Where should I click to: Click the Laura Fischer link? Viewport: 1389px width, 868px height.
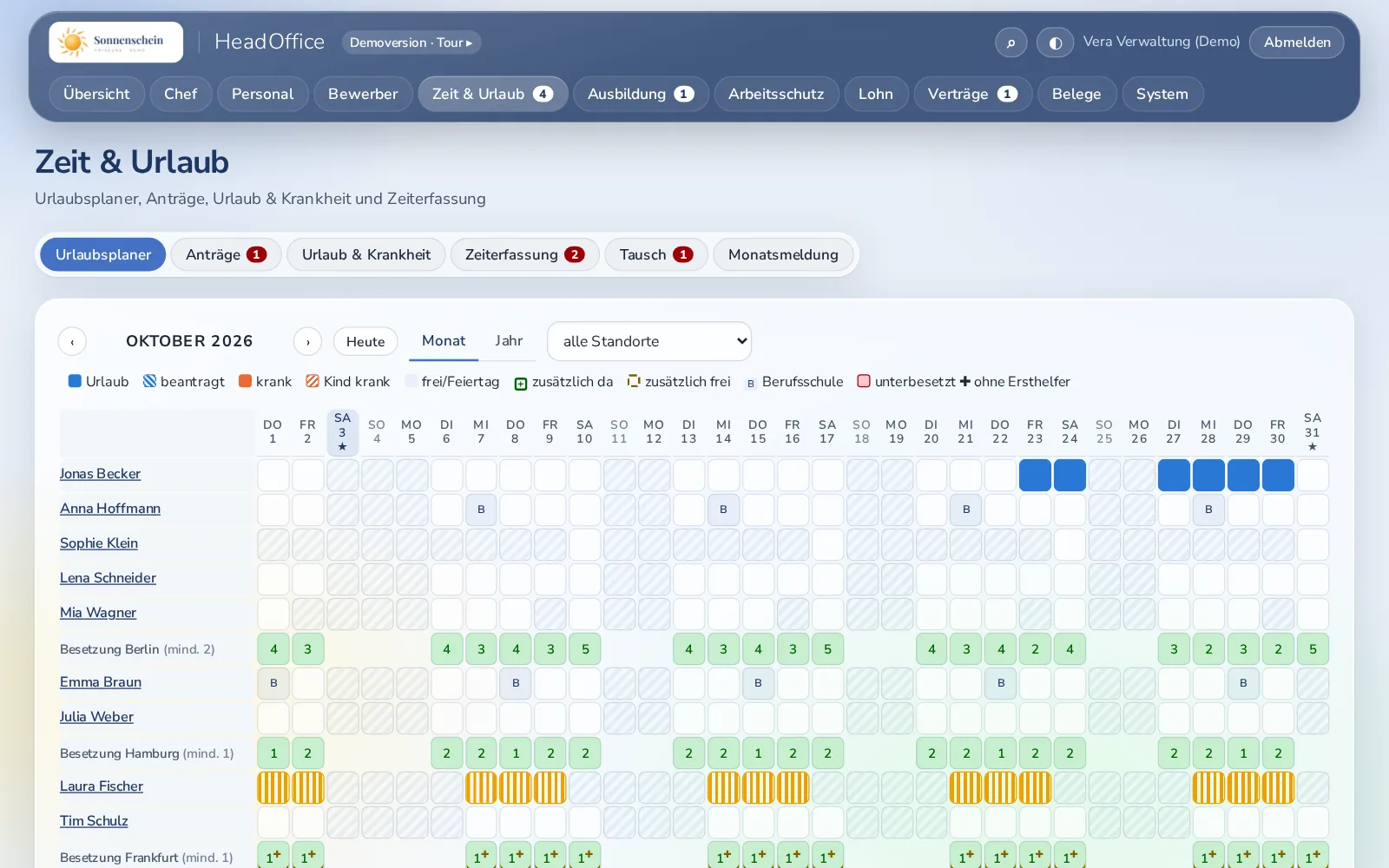[x=102, y=786]
